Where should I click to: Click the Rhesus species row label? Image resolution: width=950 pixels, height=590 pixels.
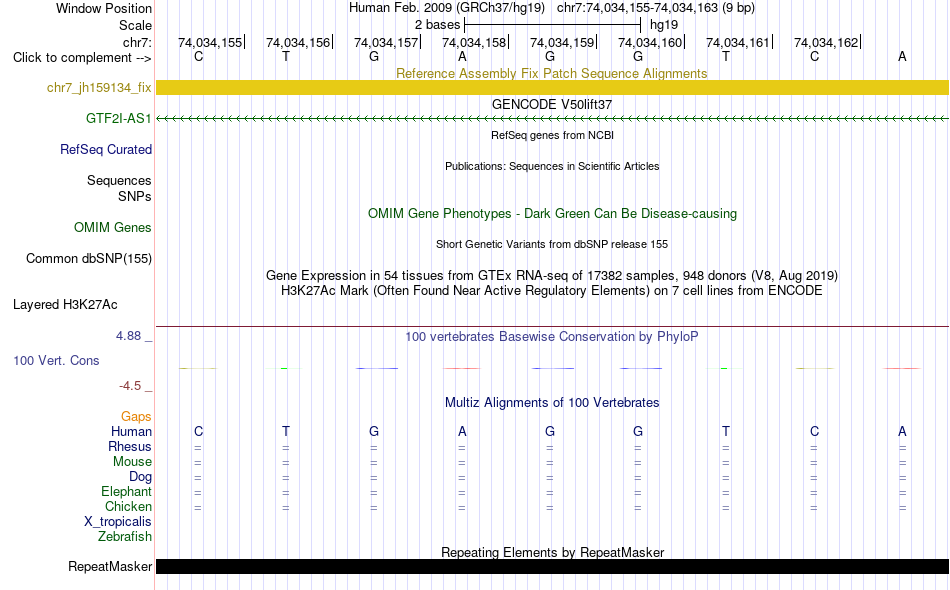pyautogui.click(x=130, y=447)
